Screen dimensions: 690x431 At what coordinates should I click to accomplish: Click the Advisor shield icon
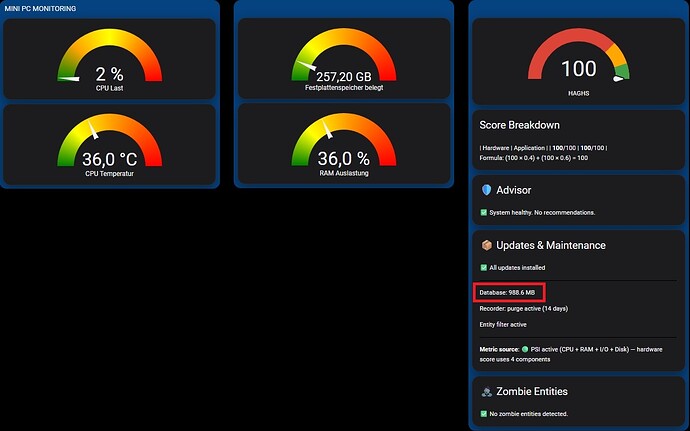[x=486, y=190]
